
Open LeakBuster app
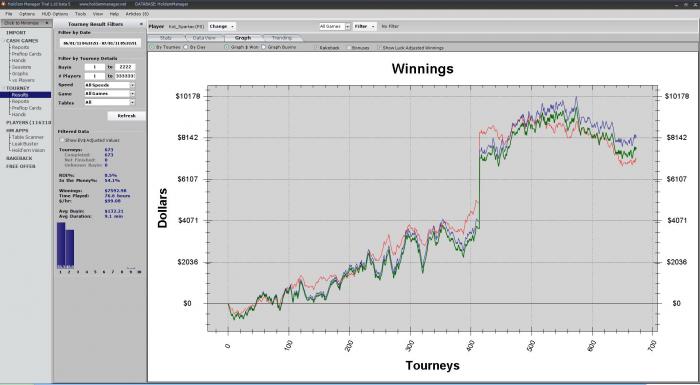(25, 144)
